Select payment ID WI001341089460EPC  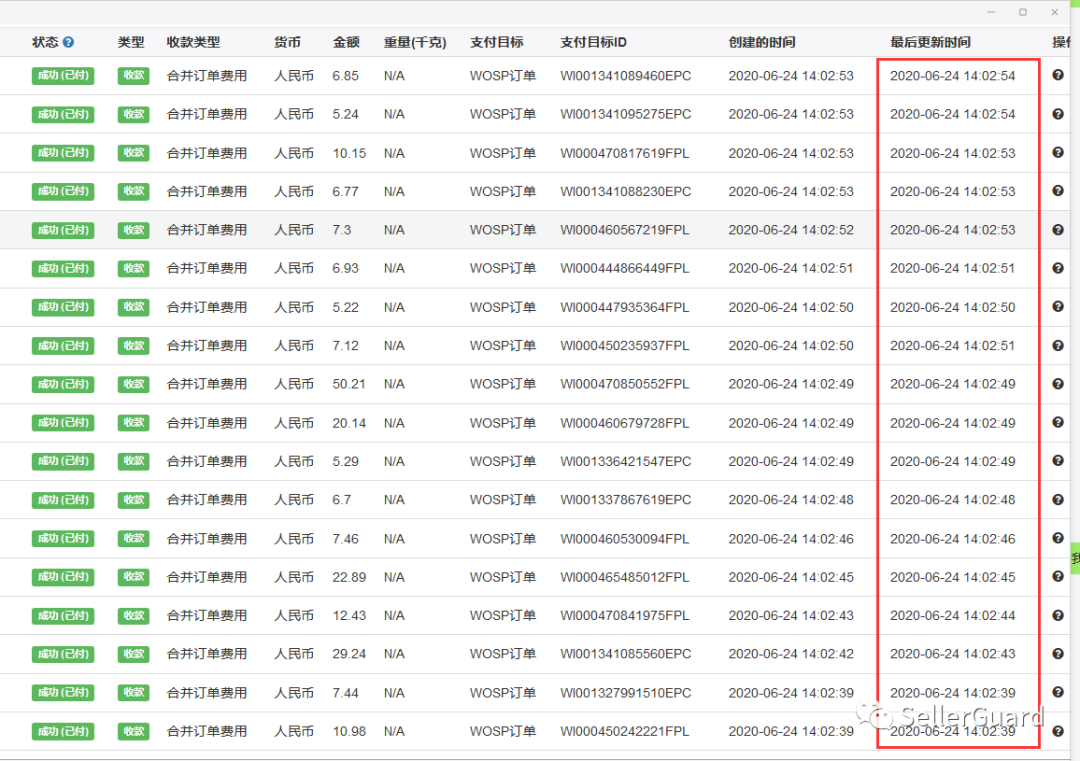coord(625,76)
